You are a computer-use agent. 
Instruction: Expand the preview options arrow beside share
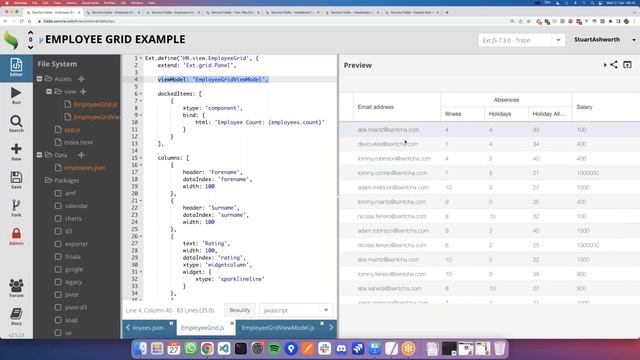[605, 65]
